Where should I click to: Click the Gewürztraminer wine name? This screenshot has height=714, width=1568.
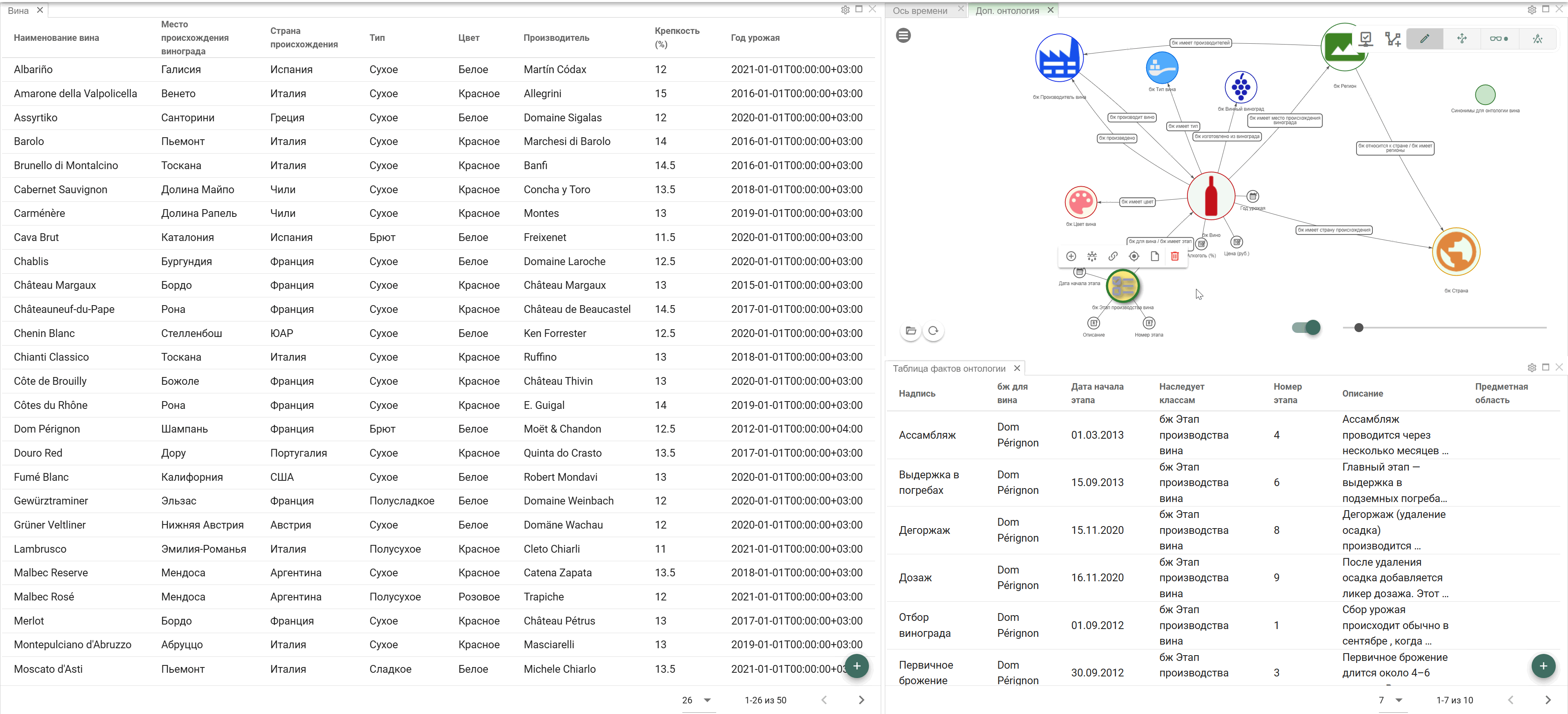51,501
